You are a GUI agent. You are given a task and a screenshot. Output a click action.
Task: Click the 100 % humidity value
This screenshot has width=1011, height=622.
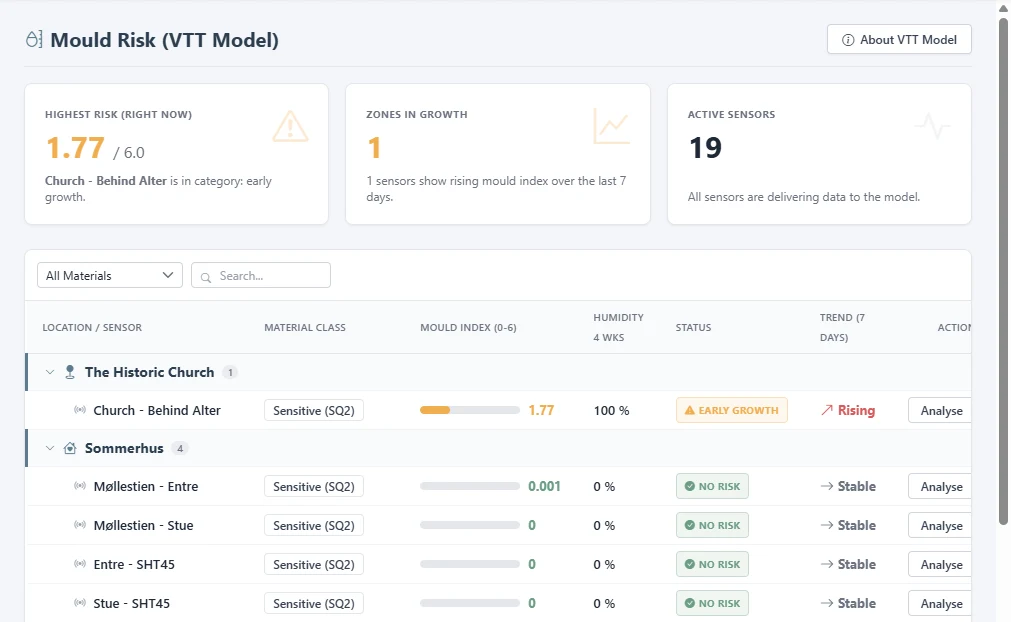coord(611,411)
